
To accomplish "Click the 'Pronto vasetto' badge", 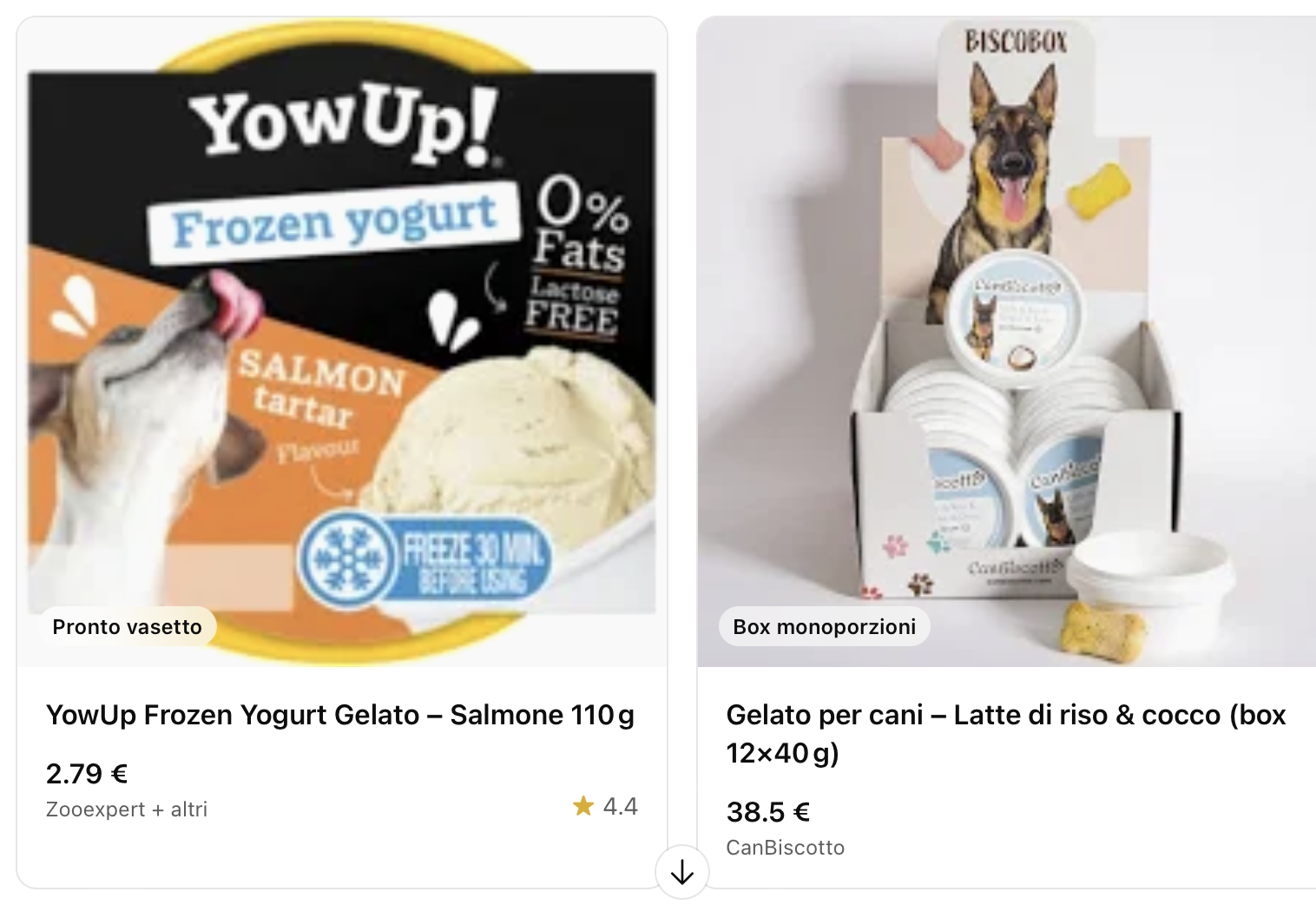I will click(128, 627).
